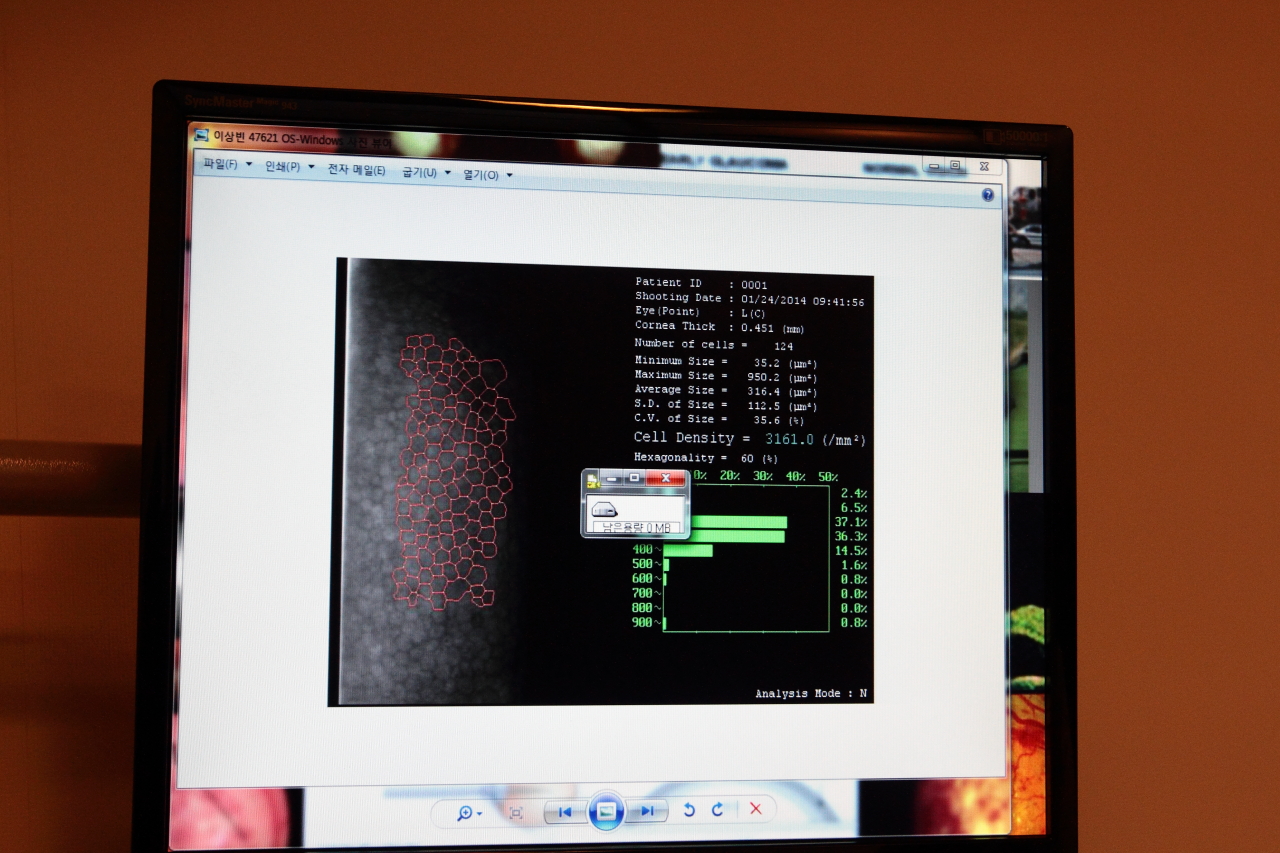Click the Shooting Date 01/24/2014 line
Viewport: 1280px width, 853px height.
[749, 298]
